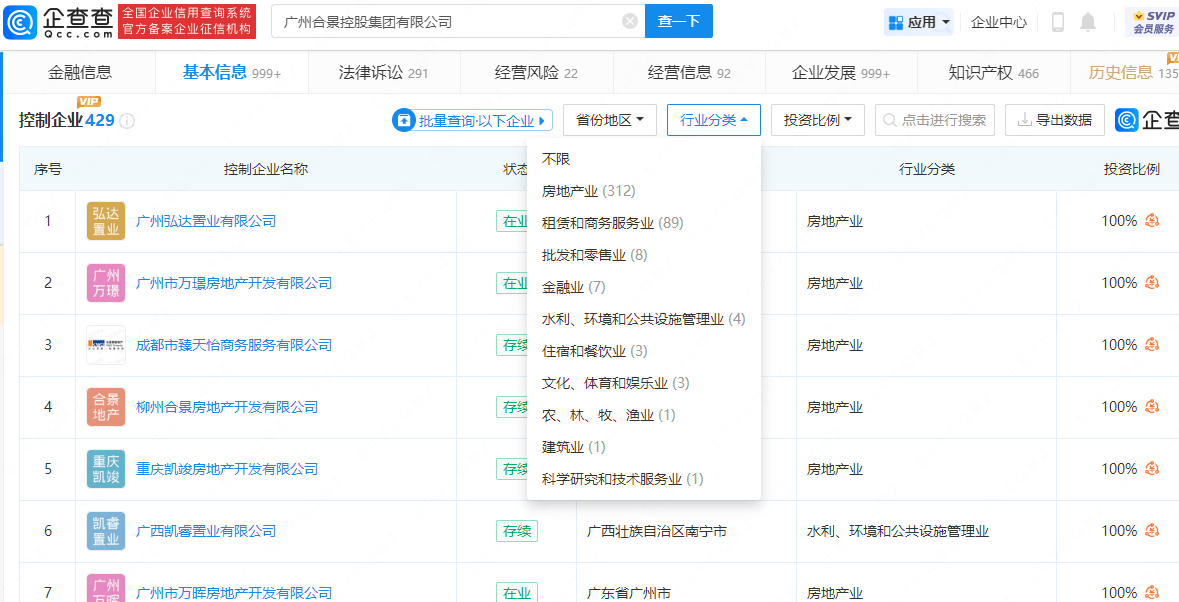Open SVIP 会员服务 badge
1179x602 pixels.
point(1153,22)
